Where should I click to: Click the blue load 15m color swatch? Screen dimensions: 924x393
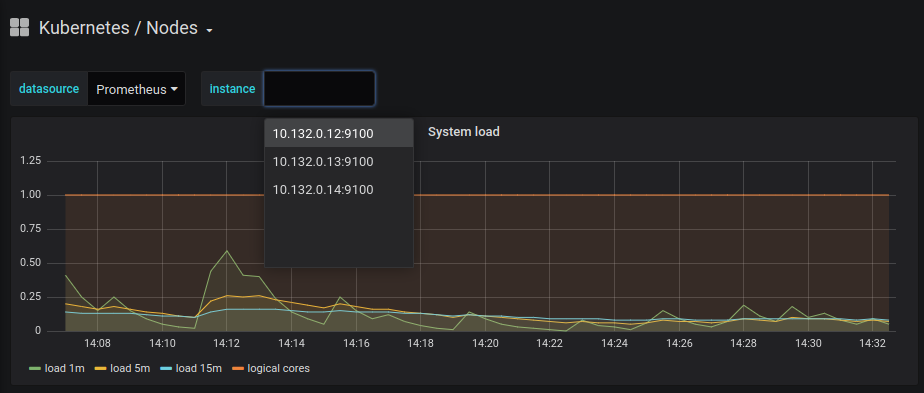(166, 369)
